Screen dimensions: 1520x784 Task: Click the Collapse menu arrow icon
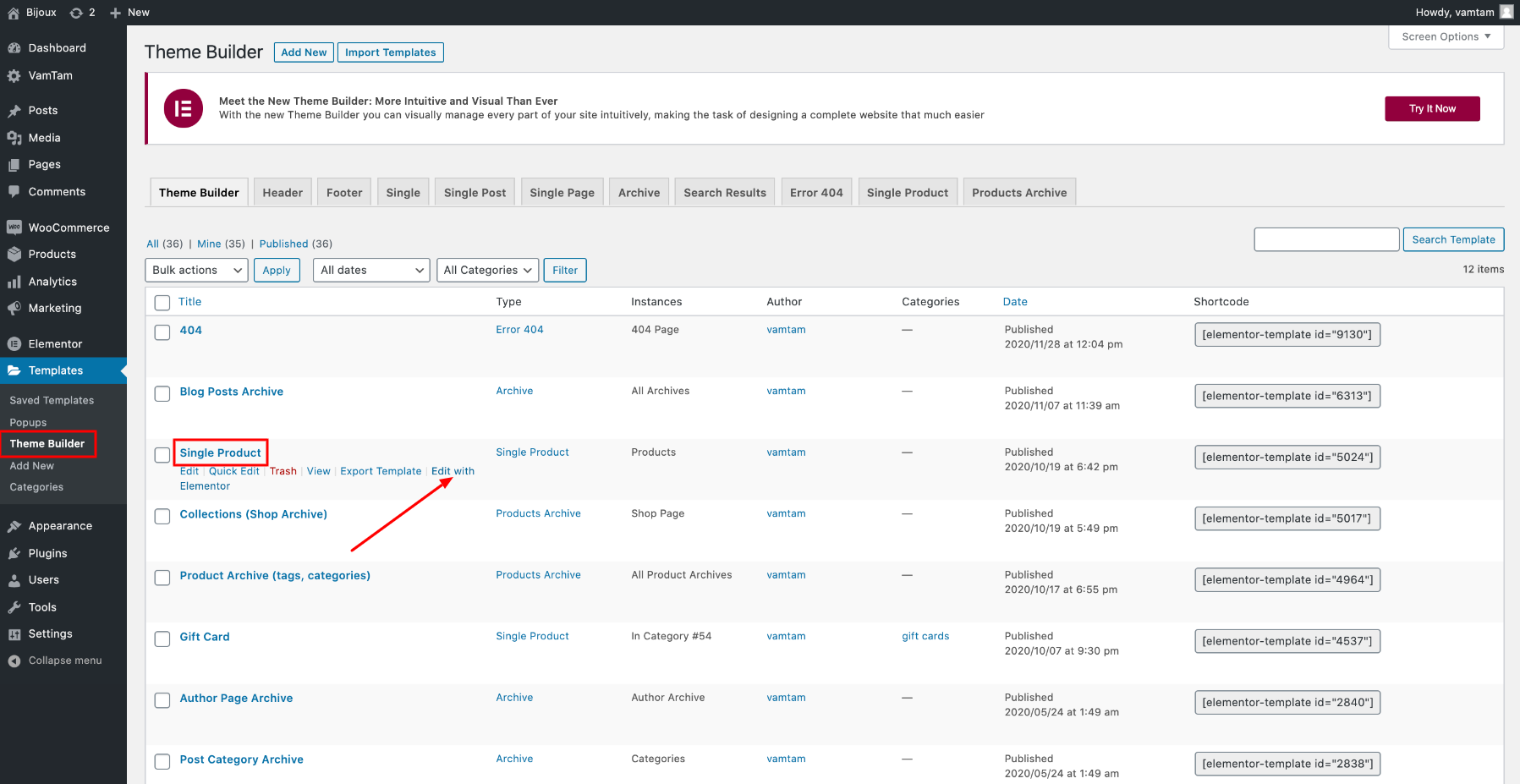pyautogui.click(x=14, y=661)
